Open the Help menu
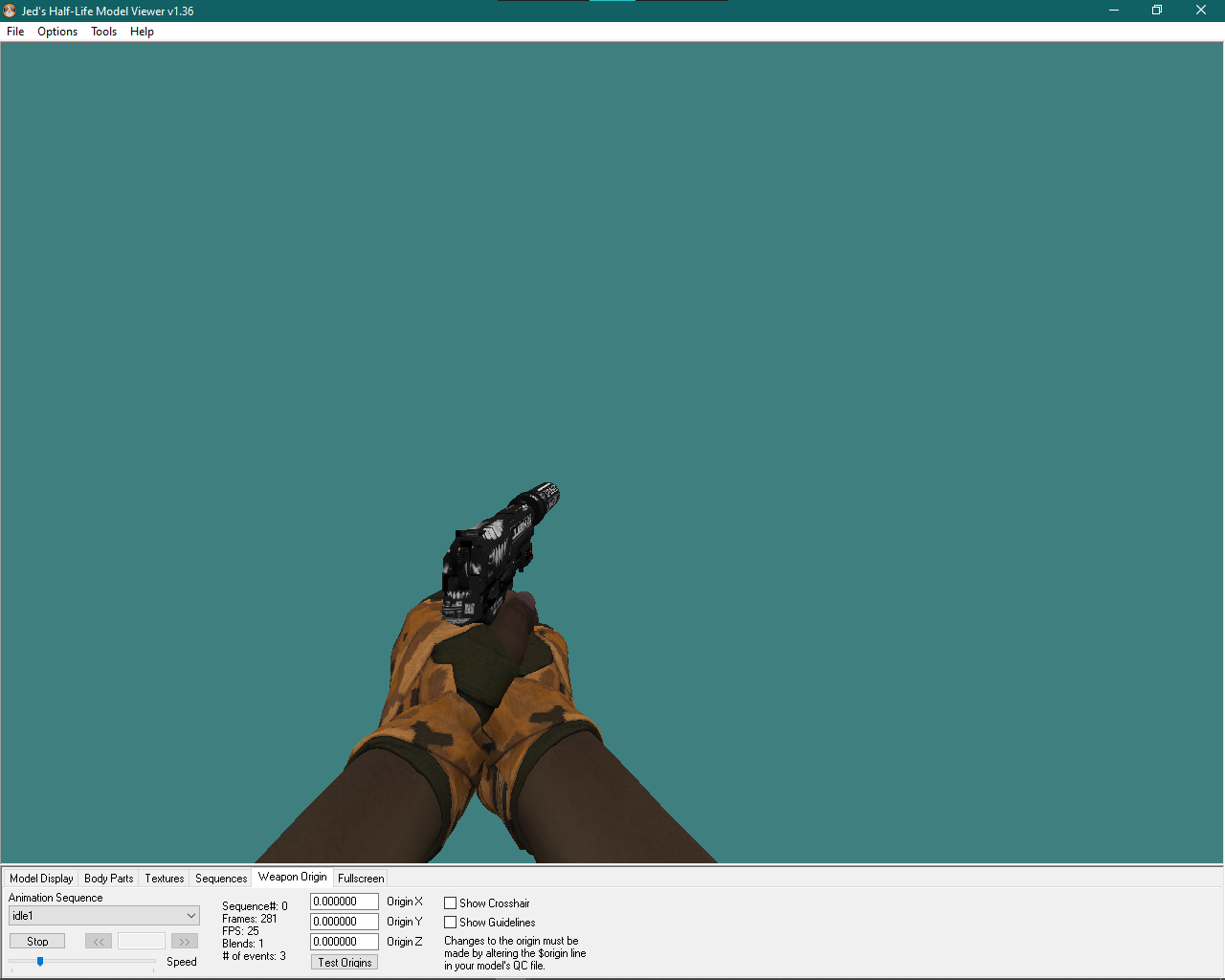Image resolution: width=1225 pixels, height=980 pixels. pyautogui.click(x=142, y=32)
